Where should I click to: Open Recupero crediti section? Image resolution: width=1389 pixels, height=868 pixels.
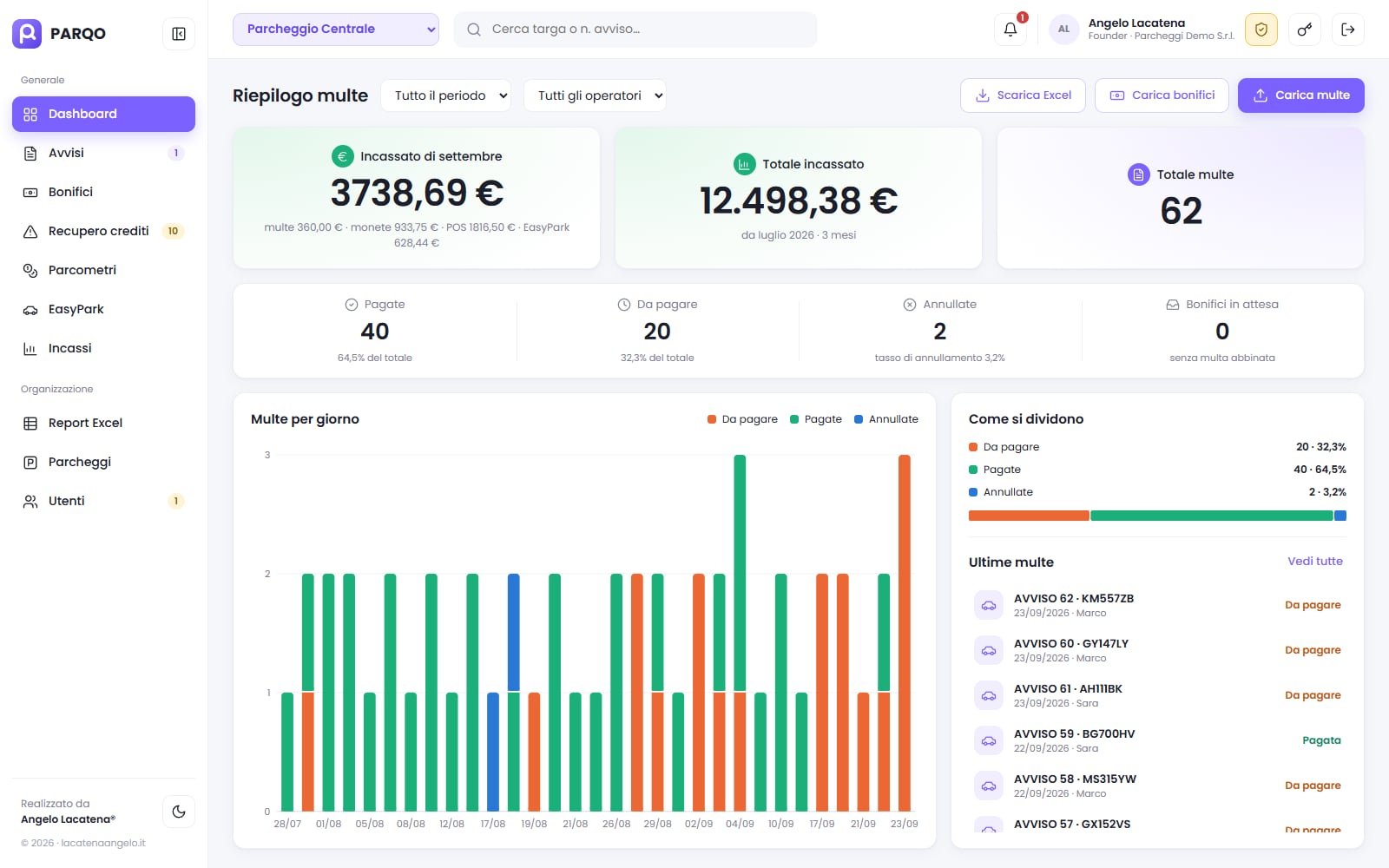pyautogui.click(x=103, y=231)
